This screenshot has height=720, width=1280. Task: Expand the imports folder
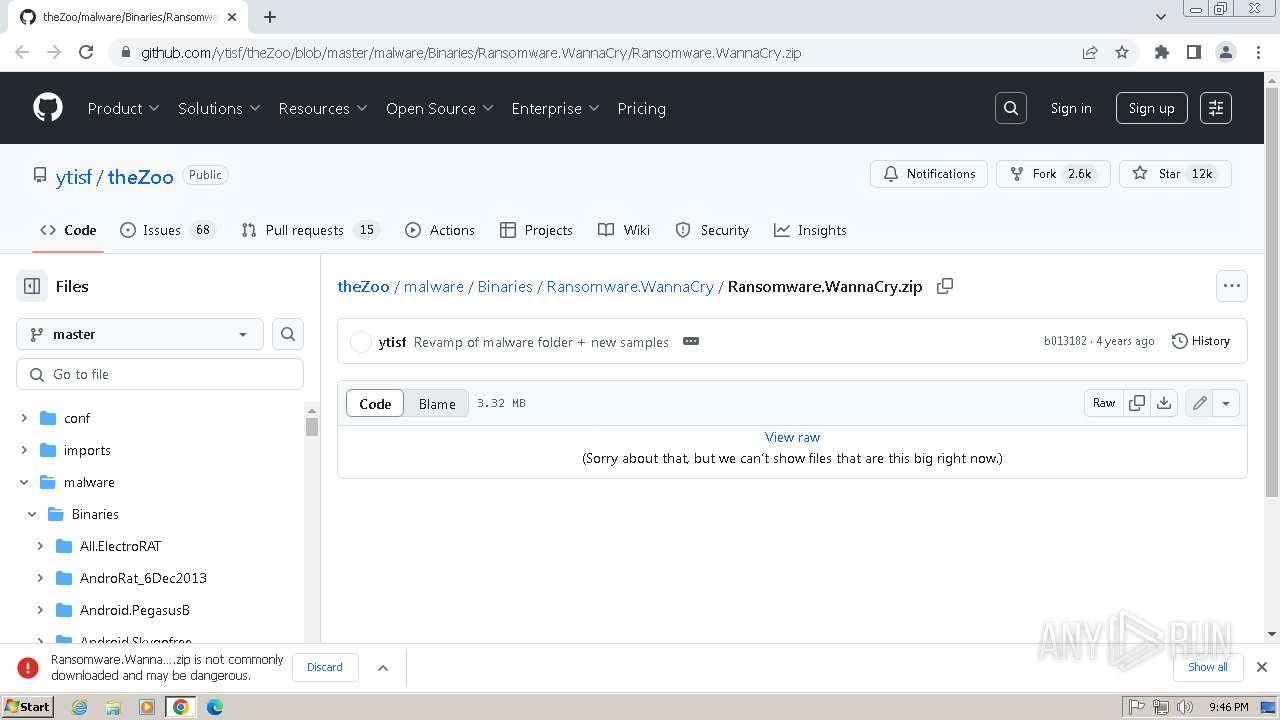coord(24,450)
